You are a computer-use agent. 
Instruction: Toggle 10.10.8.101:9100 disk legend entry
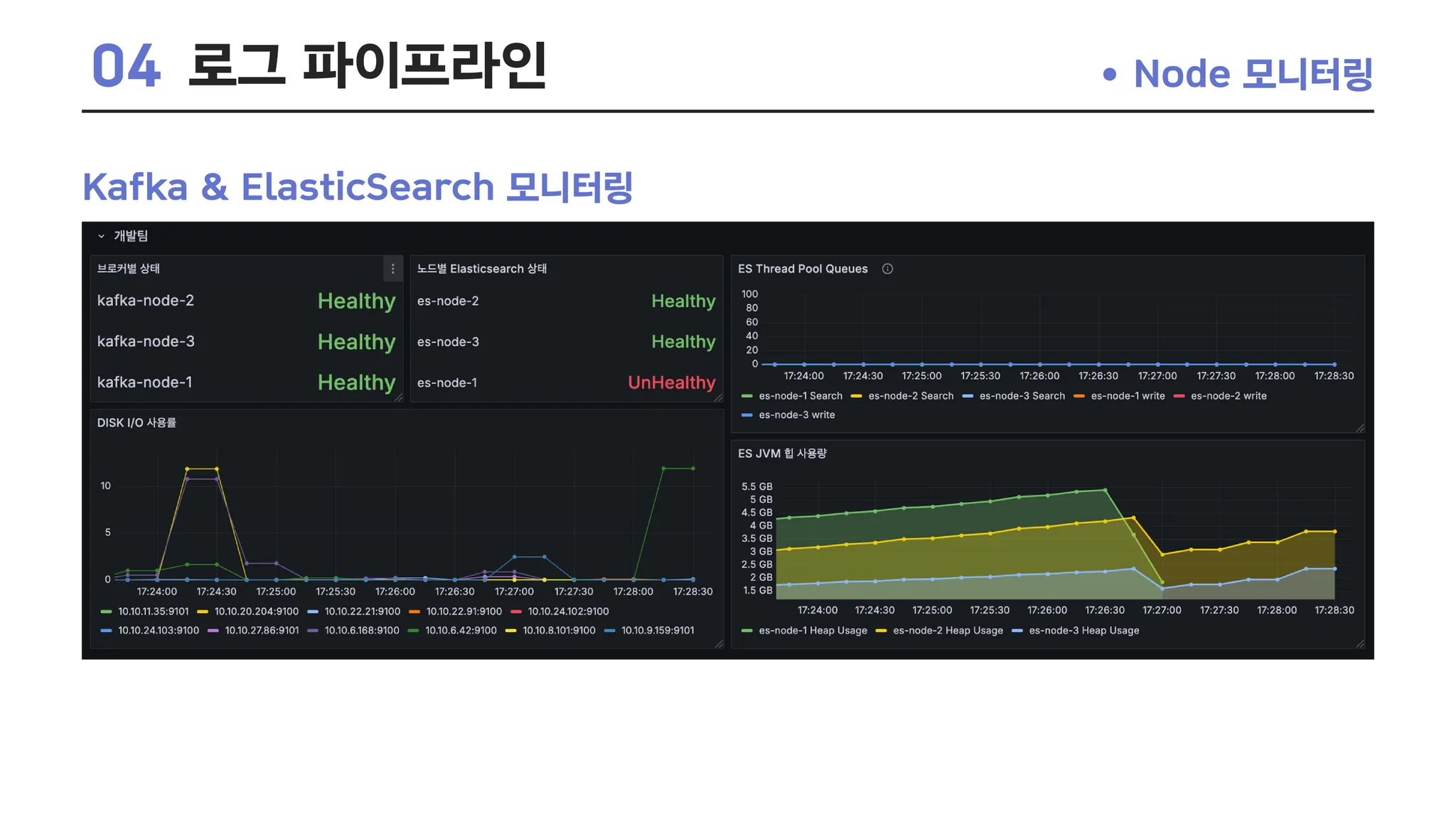[x=559, y=631]
